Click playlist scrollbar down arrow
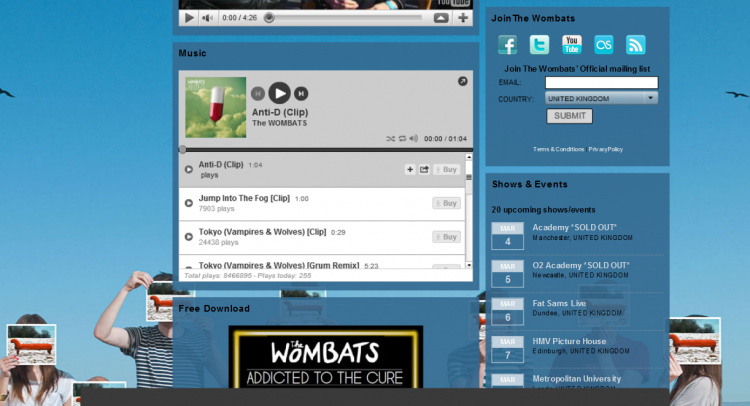750x406 pixels. 469,265
